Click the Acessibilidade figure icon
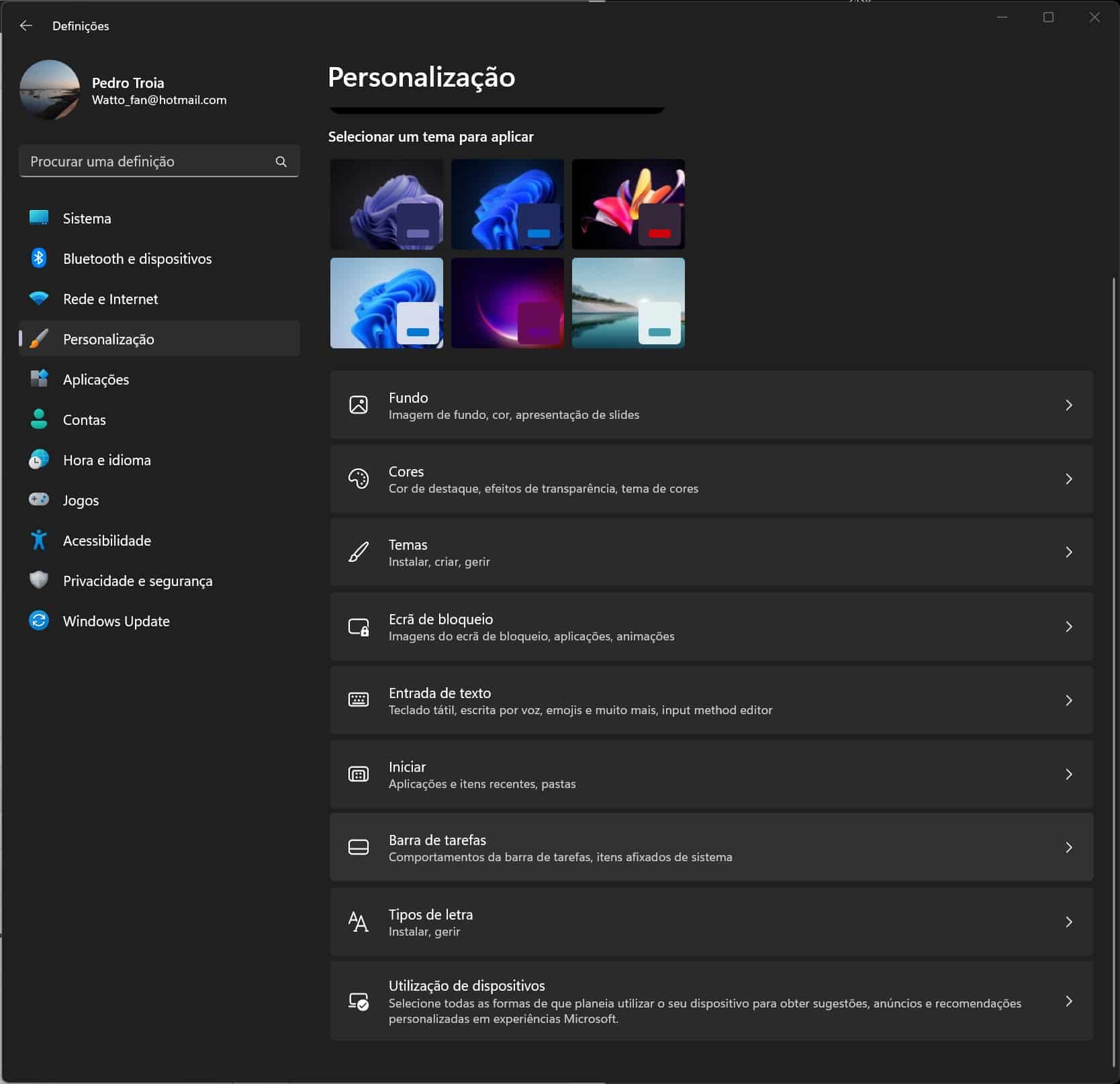Screen dimensions: 1120x1084 [39, 540]
